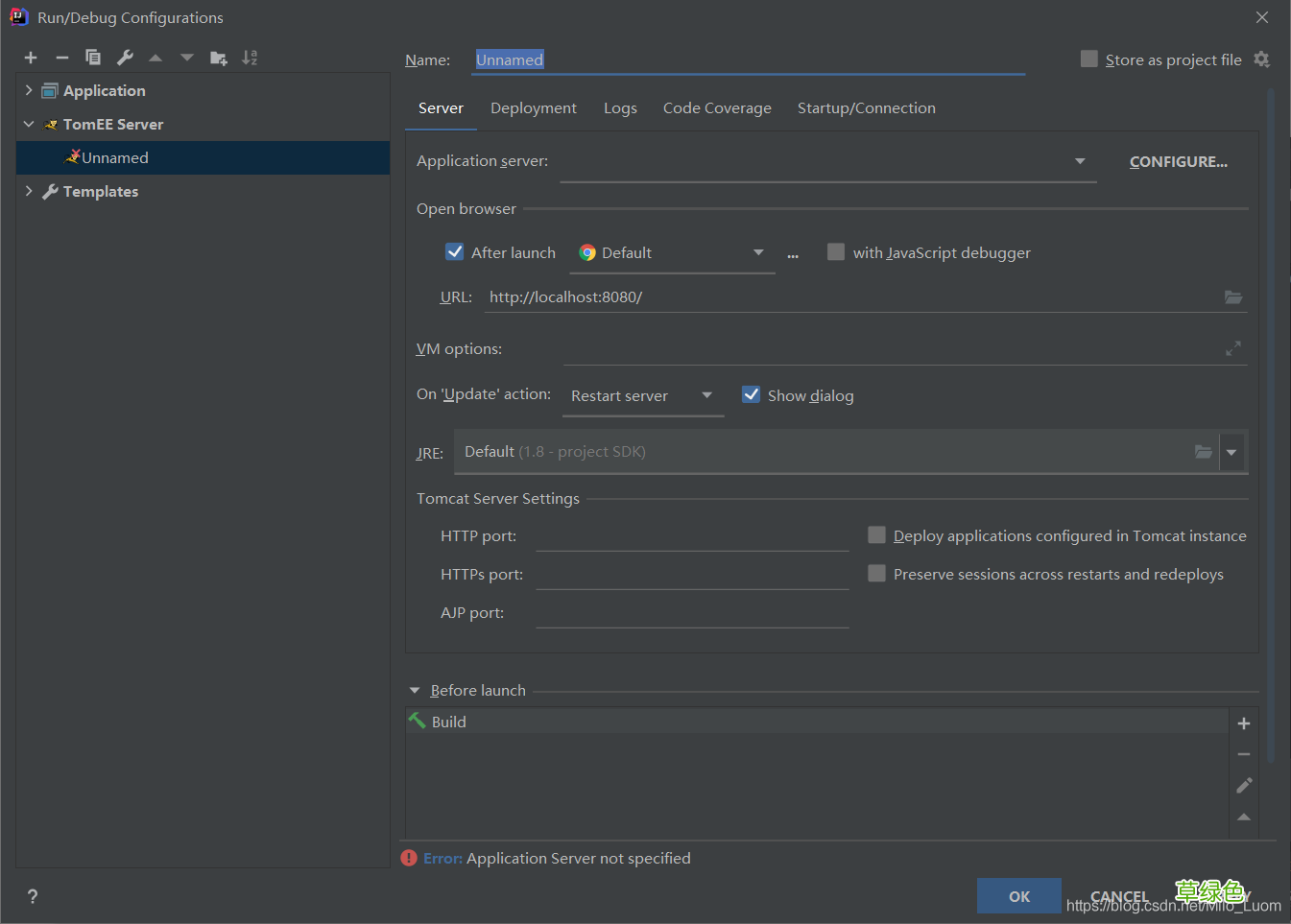
Task: Click the Create New Folder icon
Action: [219, 58]
